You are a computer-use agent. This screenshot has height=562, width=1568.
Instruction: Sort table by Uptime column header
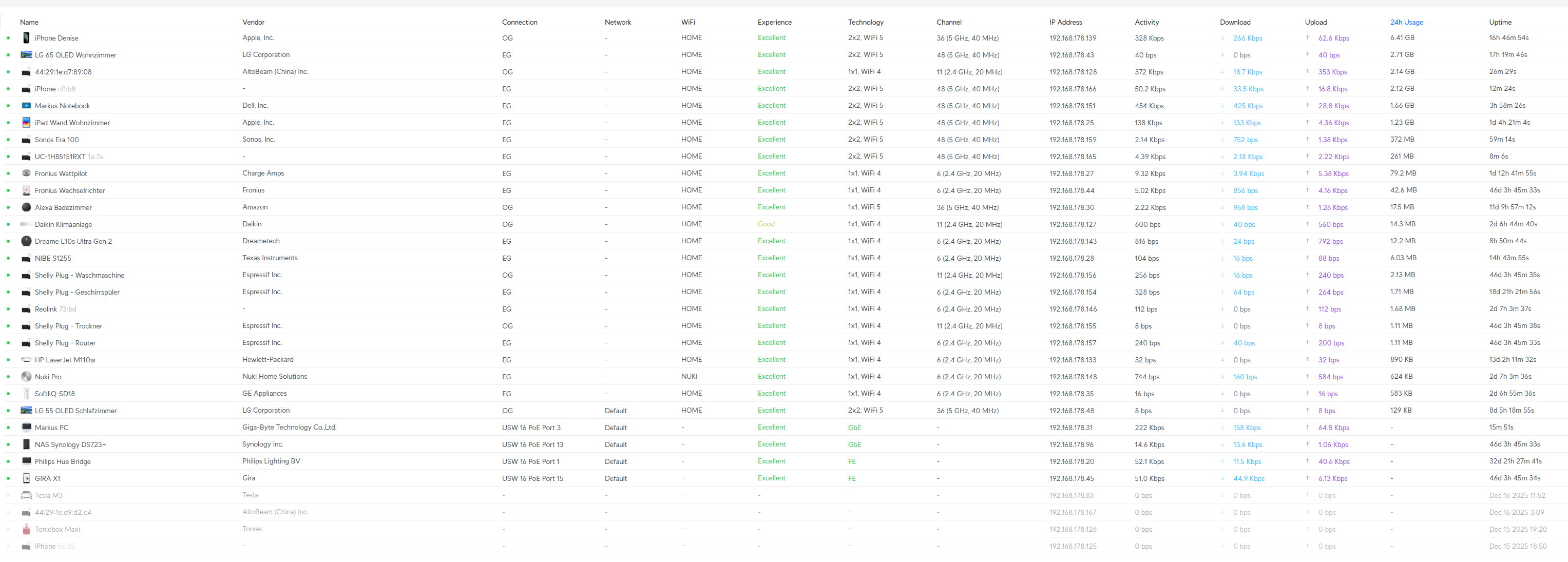click(x=1500, y=23)
